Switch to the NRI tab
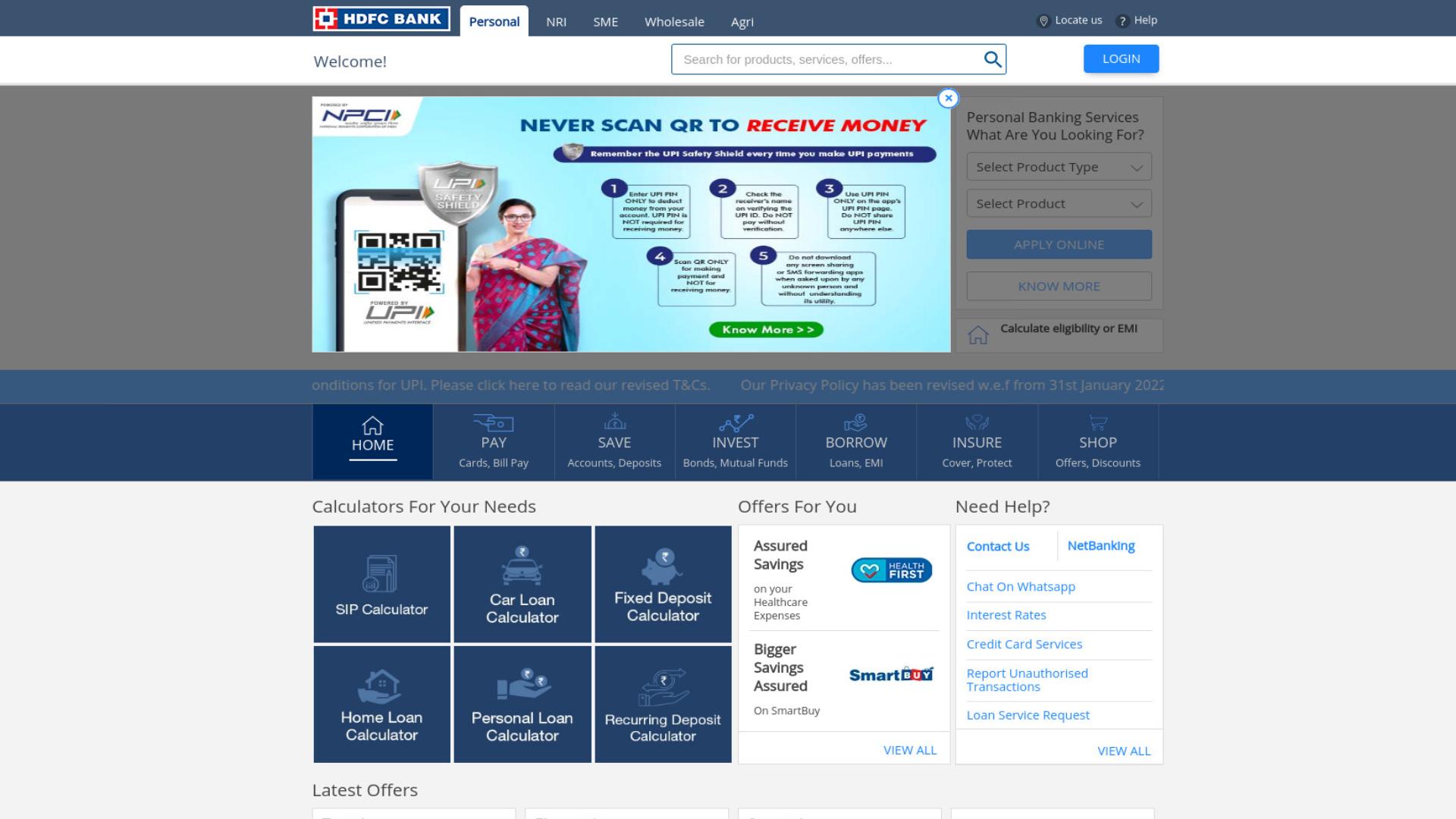1456x819 pixels. tap(556, 22)
